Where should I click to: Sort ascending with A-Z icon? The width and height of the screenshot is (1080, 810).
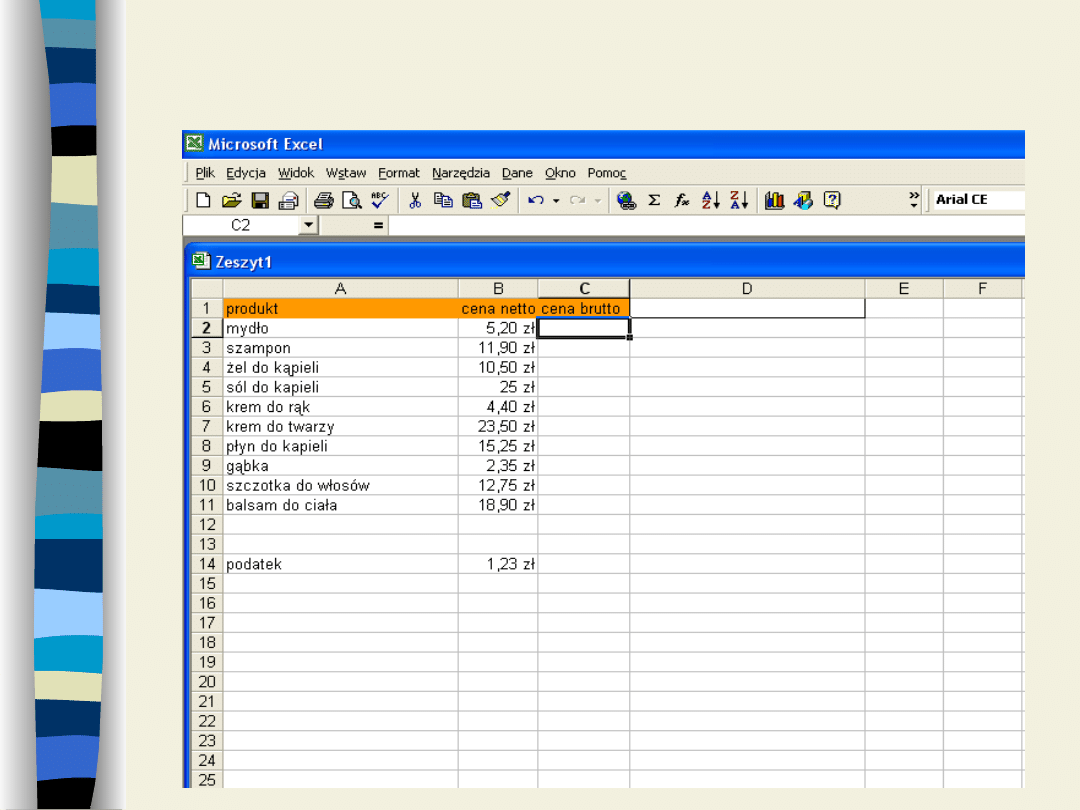coord(711,200)
